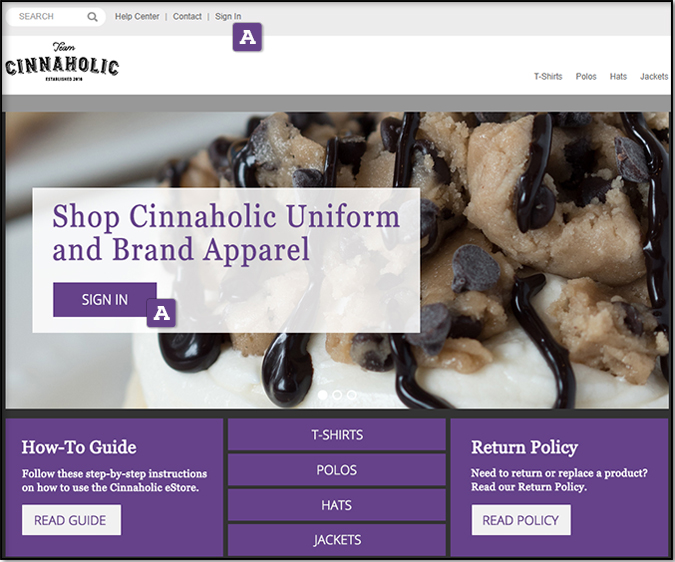Click the Team Cinnaholic logo

tap(62, 62)
